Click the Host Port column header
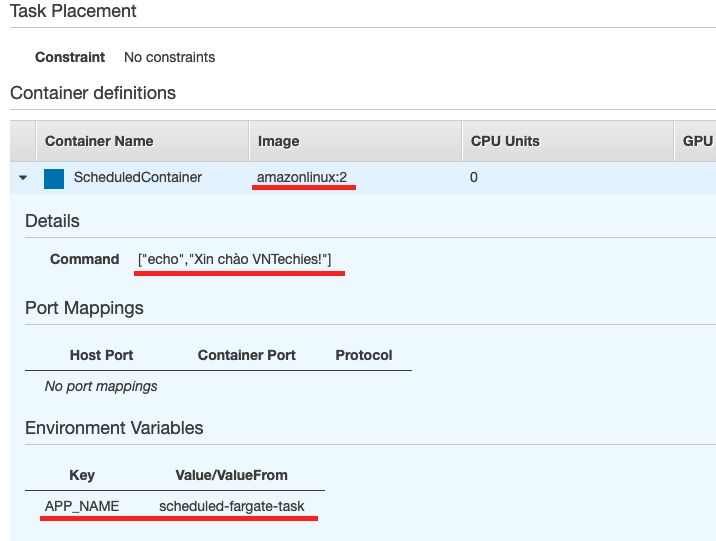Screen dimensions: 716x541 click(x=101, y=355)
